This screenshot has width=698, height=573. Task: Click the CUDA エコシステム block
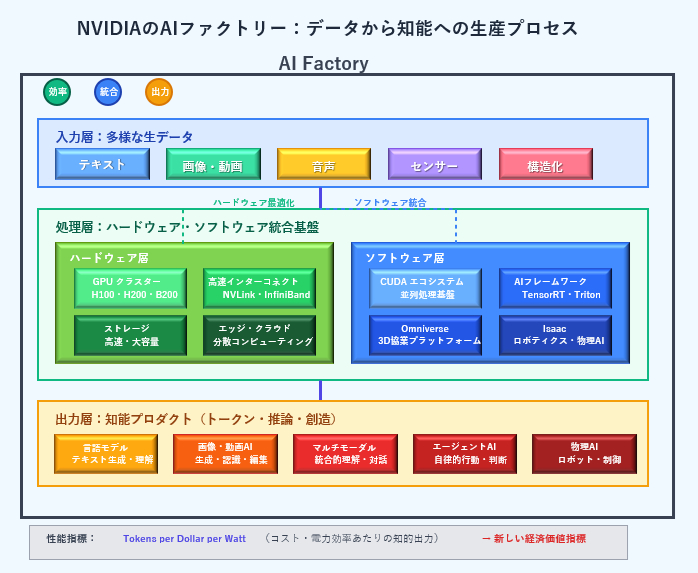coord(426,288)
